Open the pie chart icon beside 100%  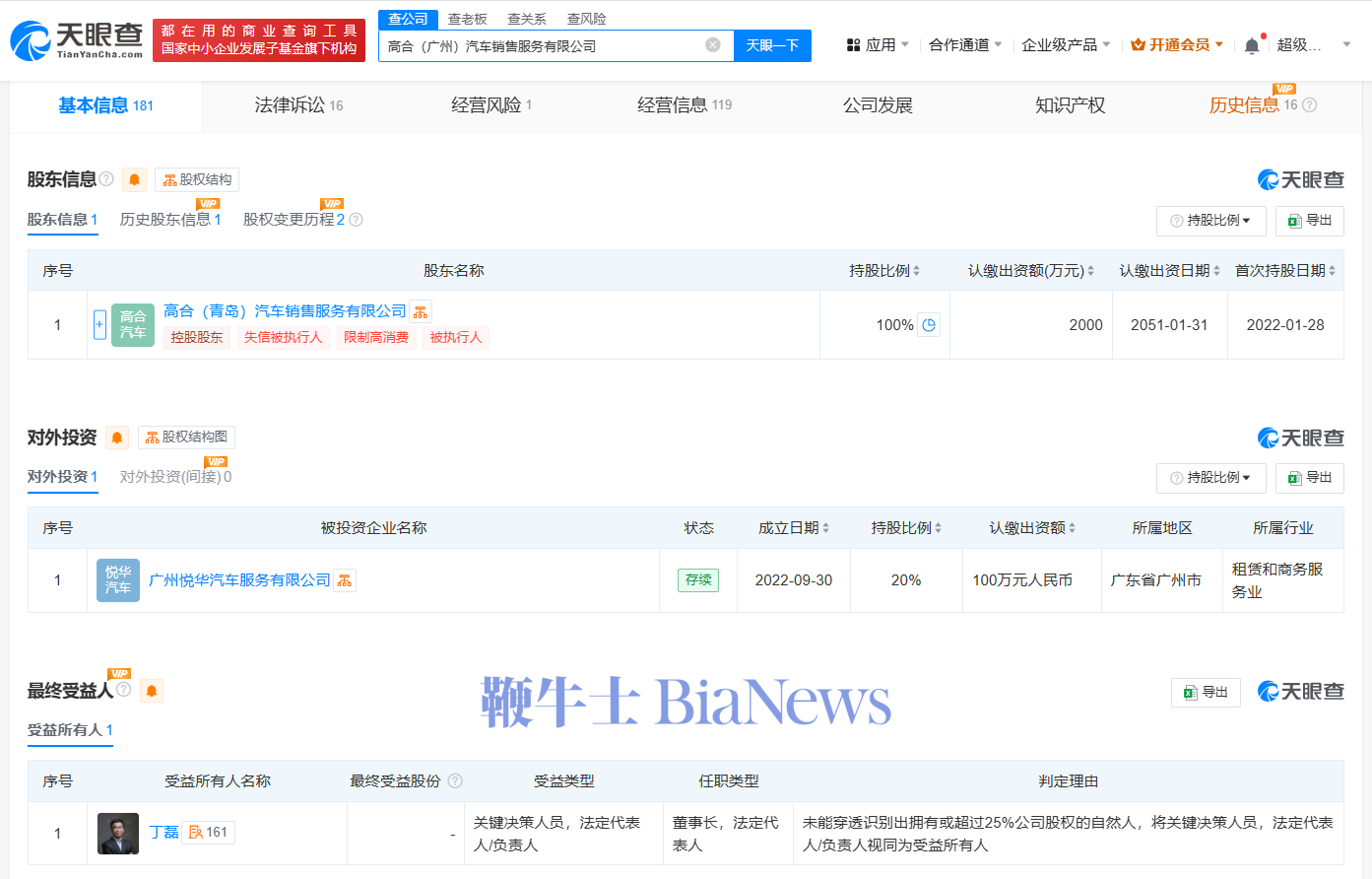coord(929,324)
